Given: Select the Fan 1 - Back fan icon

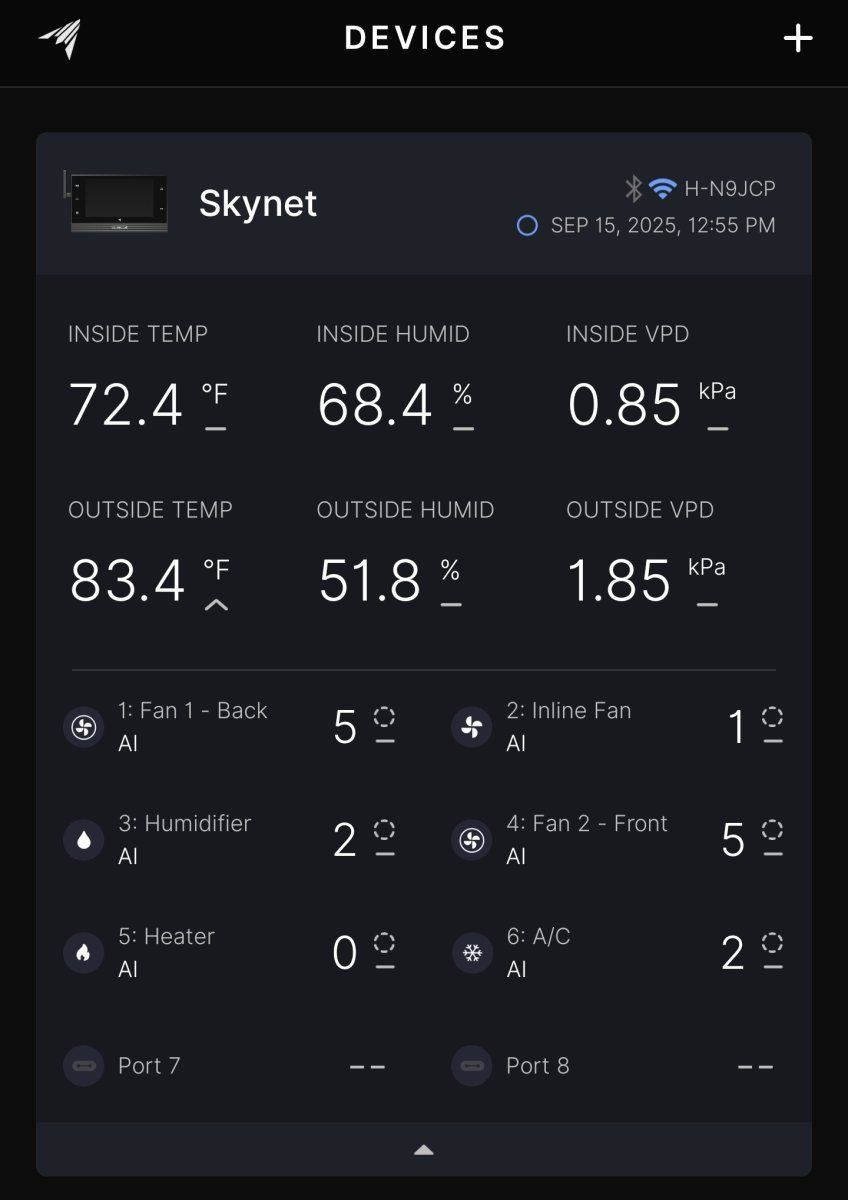Looking at the screenshot, I should pyautogui.click(x=84, y=727).
